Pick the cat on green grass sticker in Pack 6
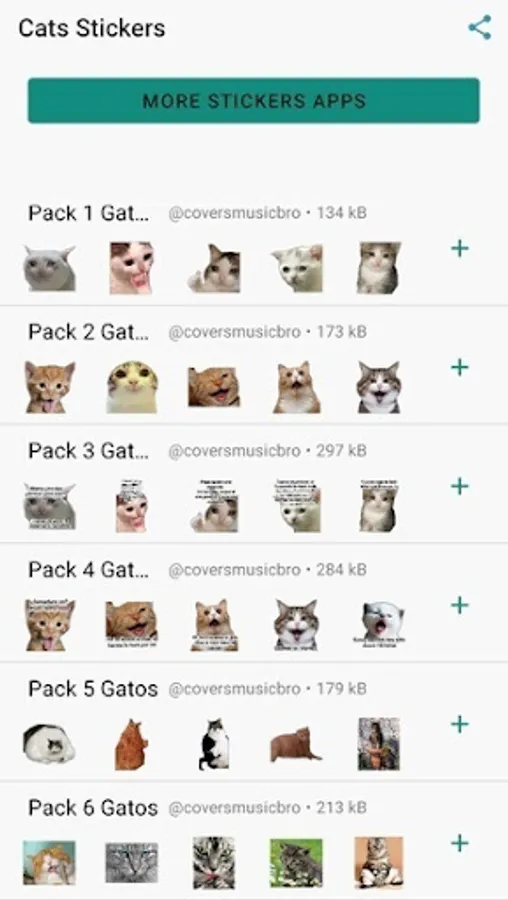 [296, 863]
